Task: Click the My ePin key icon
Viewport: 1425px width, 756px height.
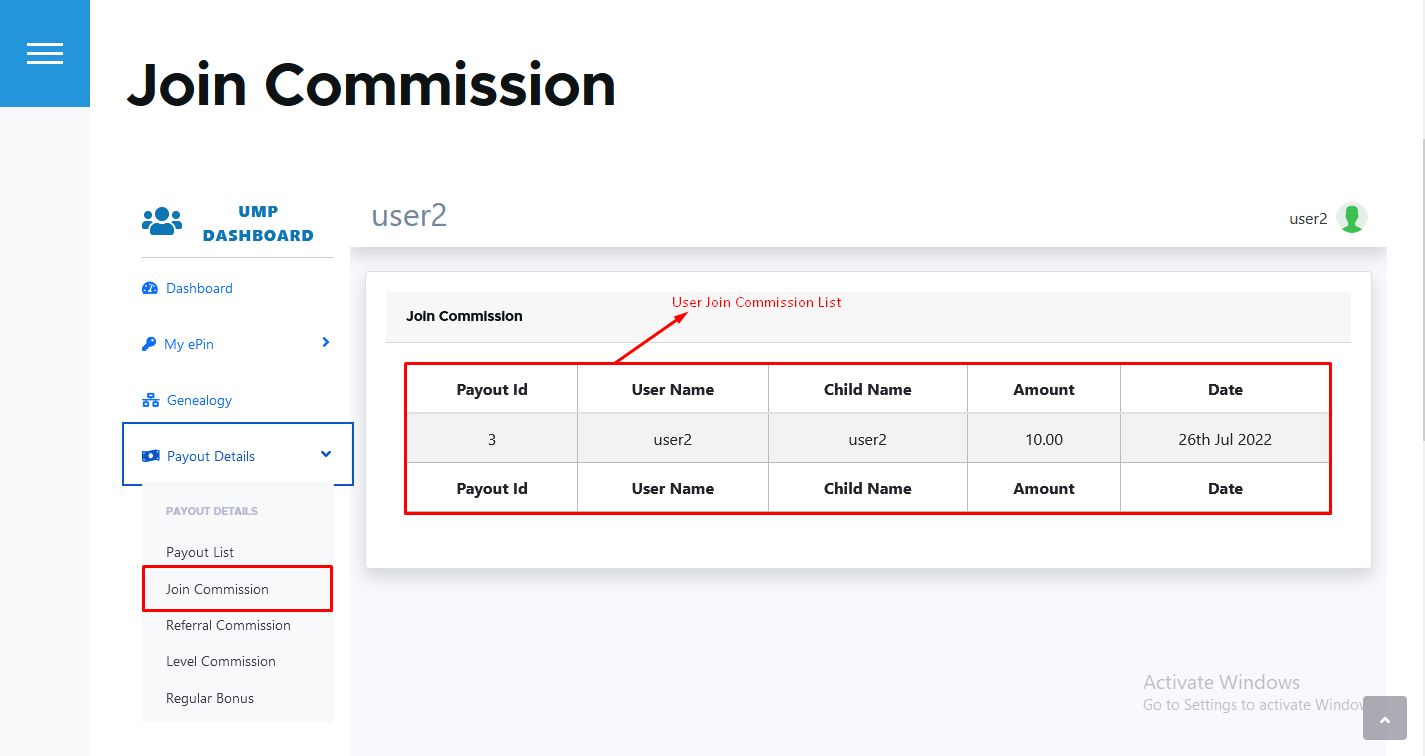Action: pos(150,344)
